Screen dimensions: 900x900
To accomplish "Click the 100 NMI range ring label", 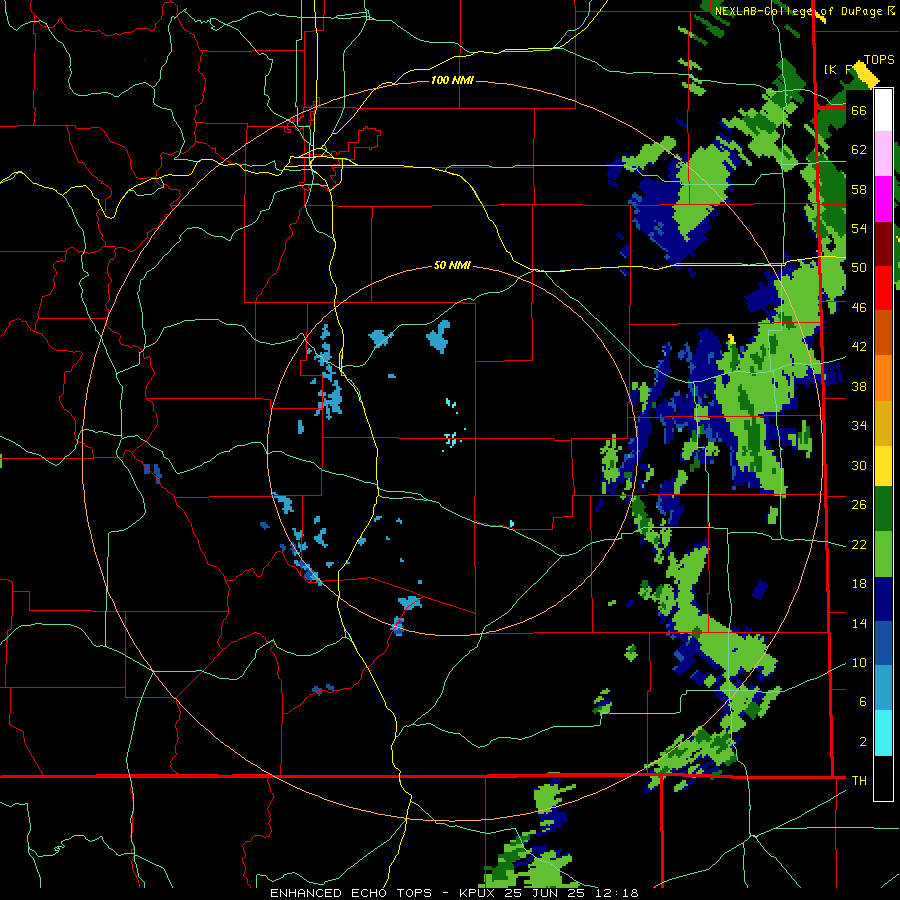I will pyautogui.click(x=452, y=80).
